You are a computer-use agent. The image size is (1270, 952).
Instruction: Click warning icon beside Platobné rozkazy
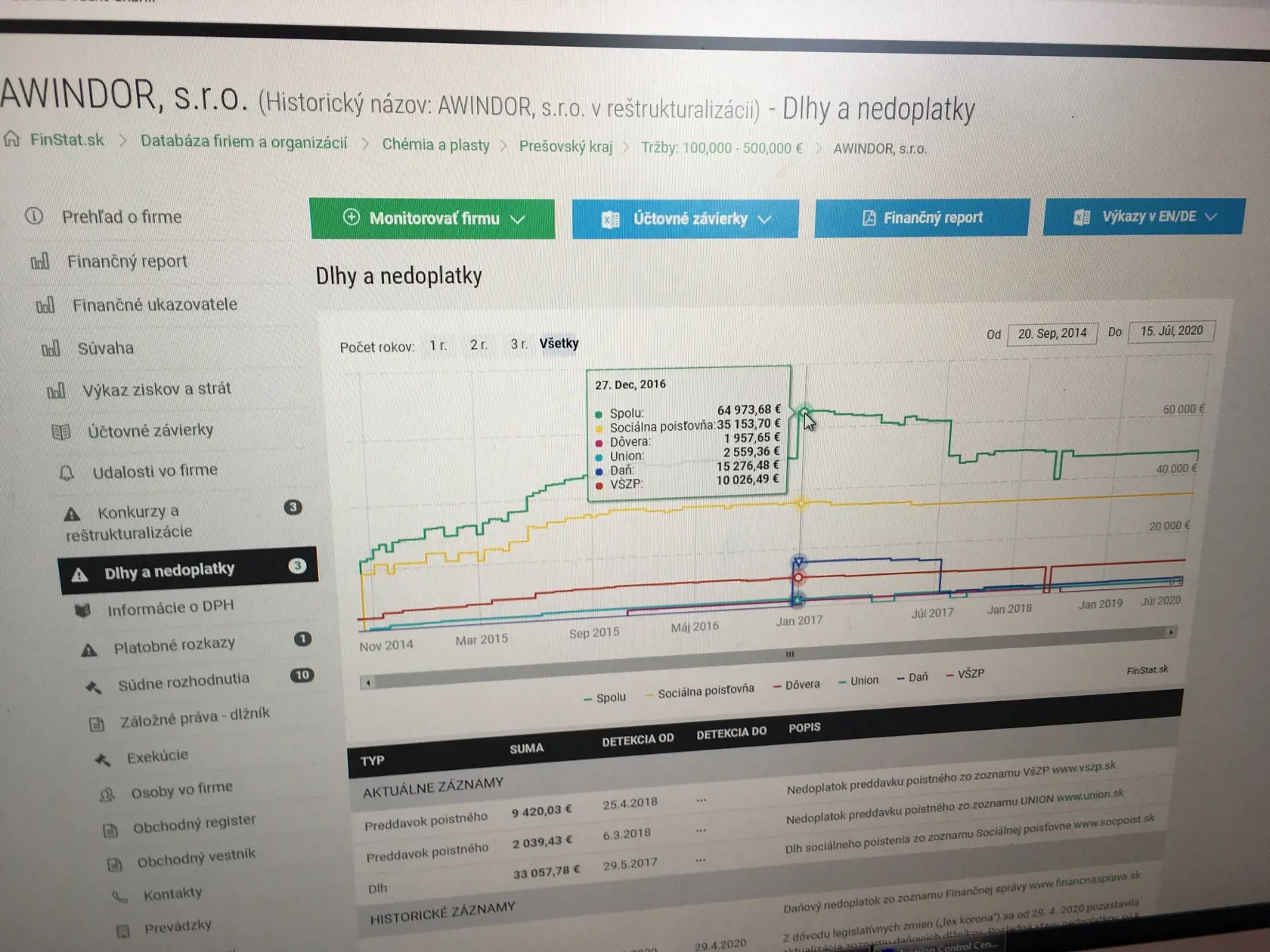point(89,650)
